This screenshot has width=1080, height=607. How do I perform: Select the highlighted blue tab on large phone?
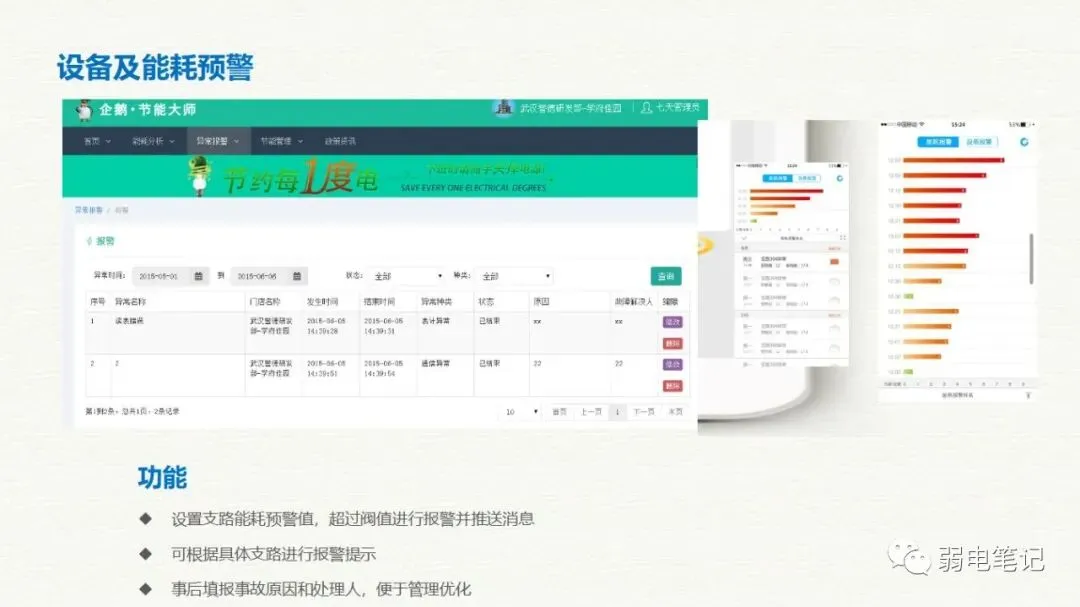(x=938, y=142)
